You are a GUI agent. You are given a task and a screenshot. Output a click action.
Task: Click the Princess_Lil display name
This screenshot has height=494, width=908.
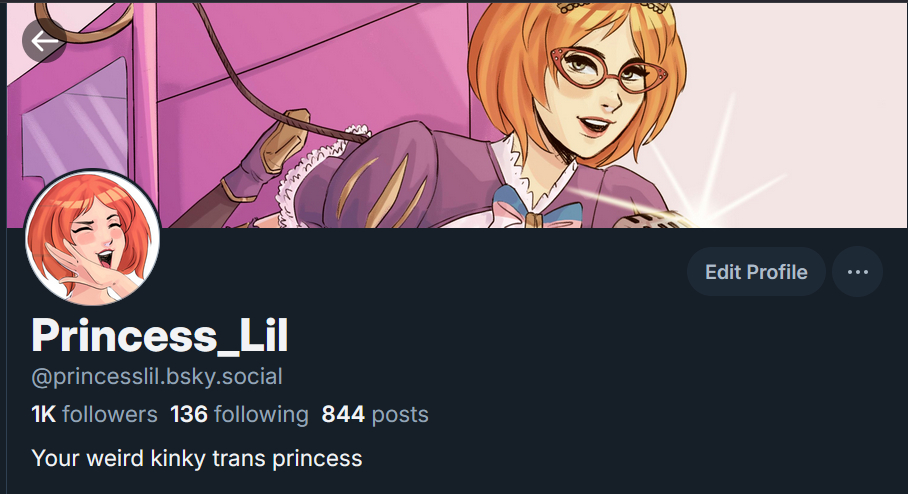pyautogui.click(x=160, y=335)
